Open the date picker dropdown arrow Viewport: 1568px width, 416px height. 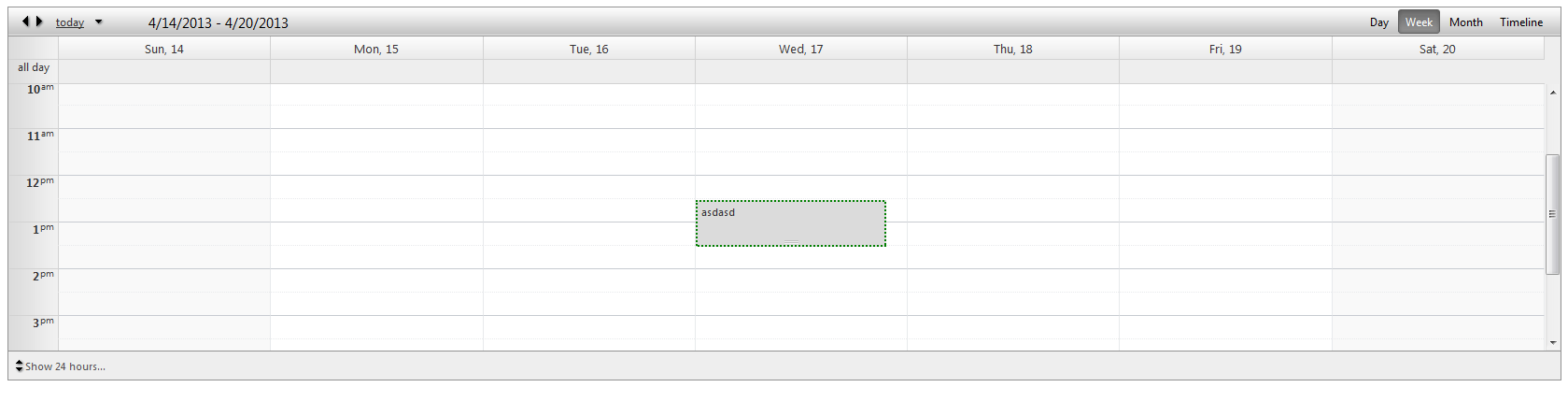coord(99,22)
